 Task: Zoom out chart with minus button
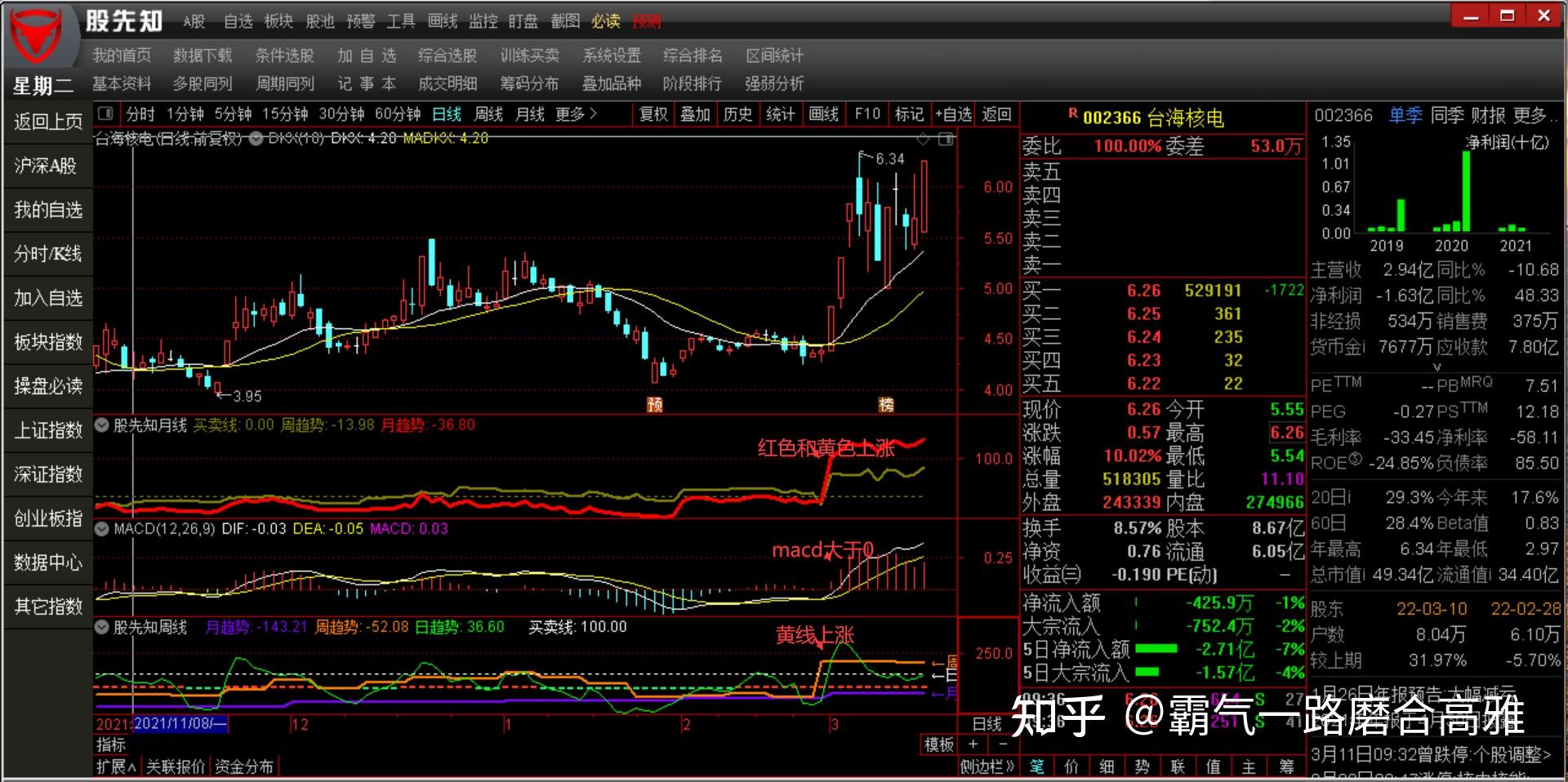click(x=1004, y=744)
